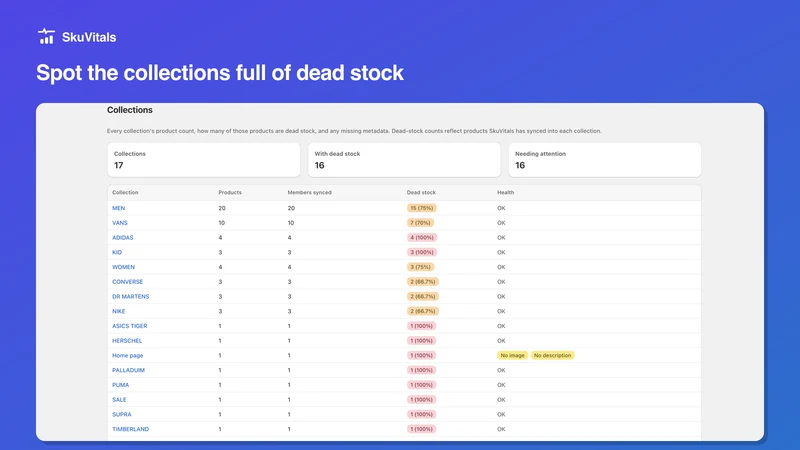Viewport: 800px width, 450px height.
Task: Click the 2 (66.7%) badge for DR MARTENS
Action: coord(423,296)
